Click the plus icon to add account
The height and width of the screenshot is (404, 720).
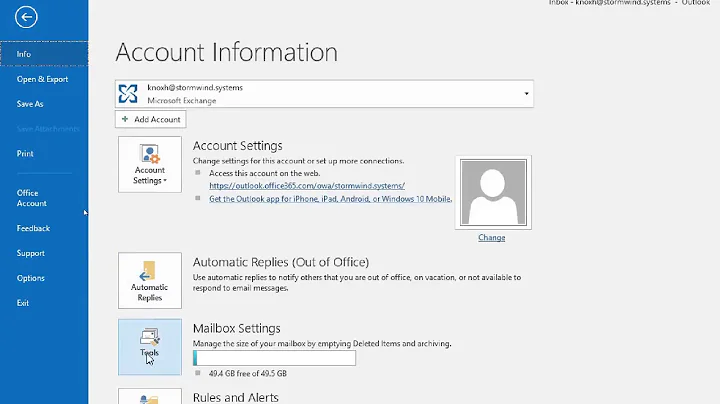(x=125, y=119)
